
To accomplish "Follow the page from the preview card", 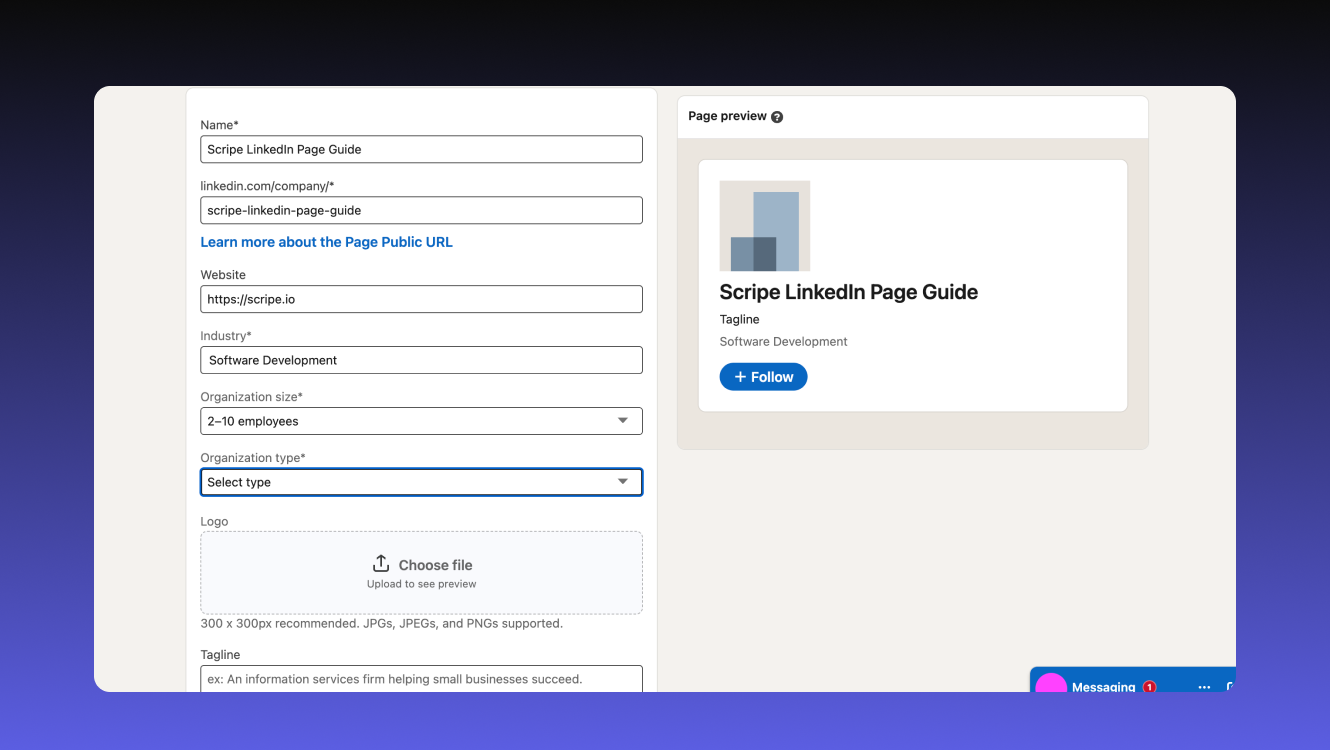I will 763,377.
